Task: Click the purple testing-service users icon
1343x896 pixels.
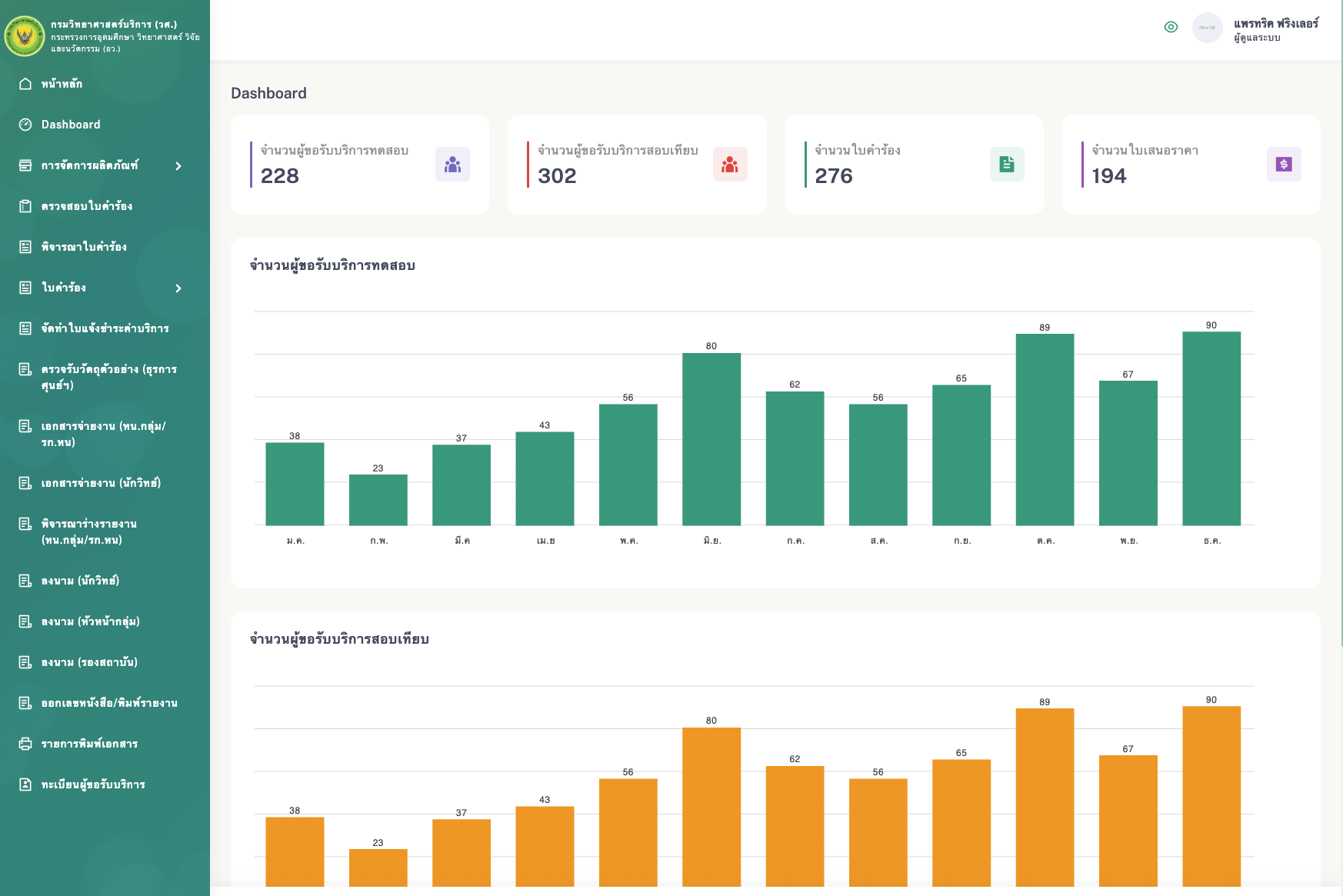Action: point(452,165)
